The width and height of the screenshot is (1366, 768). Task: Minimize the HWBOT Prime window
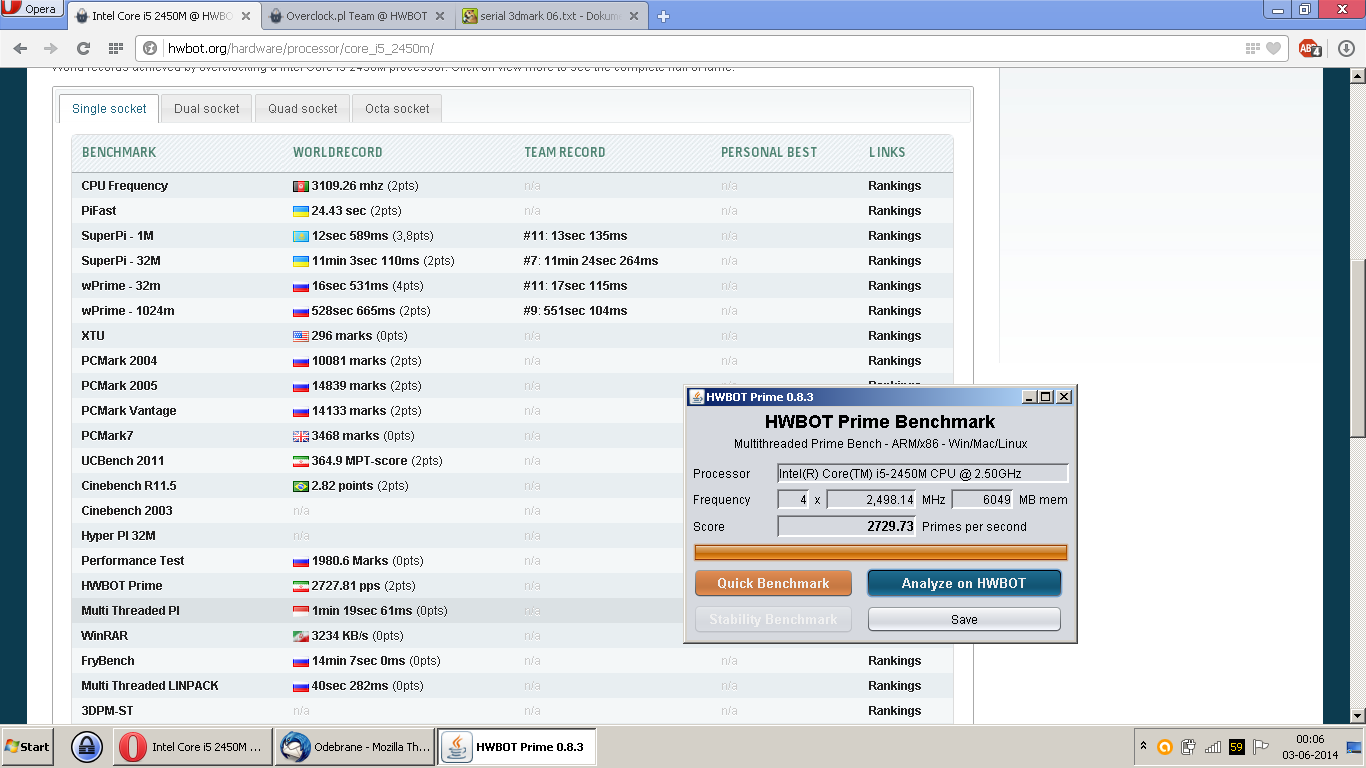tap(1029, 397)
